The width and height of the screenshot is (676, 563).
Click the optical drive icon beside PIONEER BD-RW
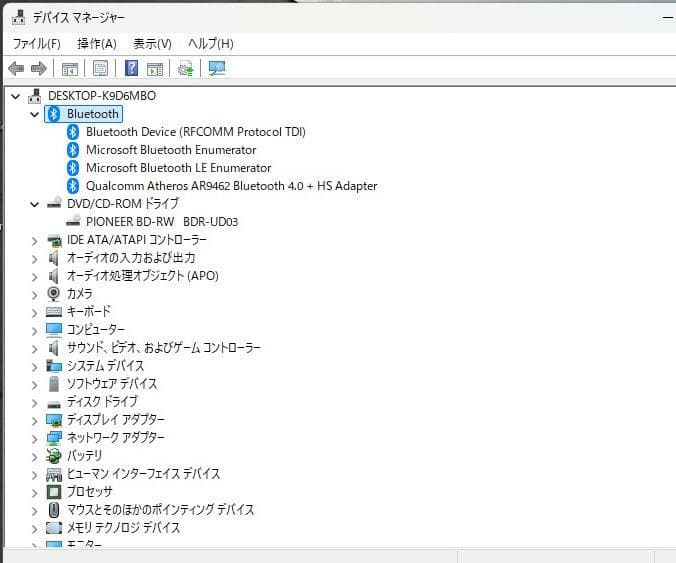click(x=73, y=221)
